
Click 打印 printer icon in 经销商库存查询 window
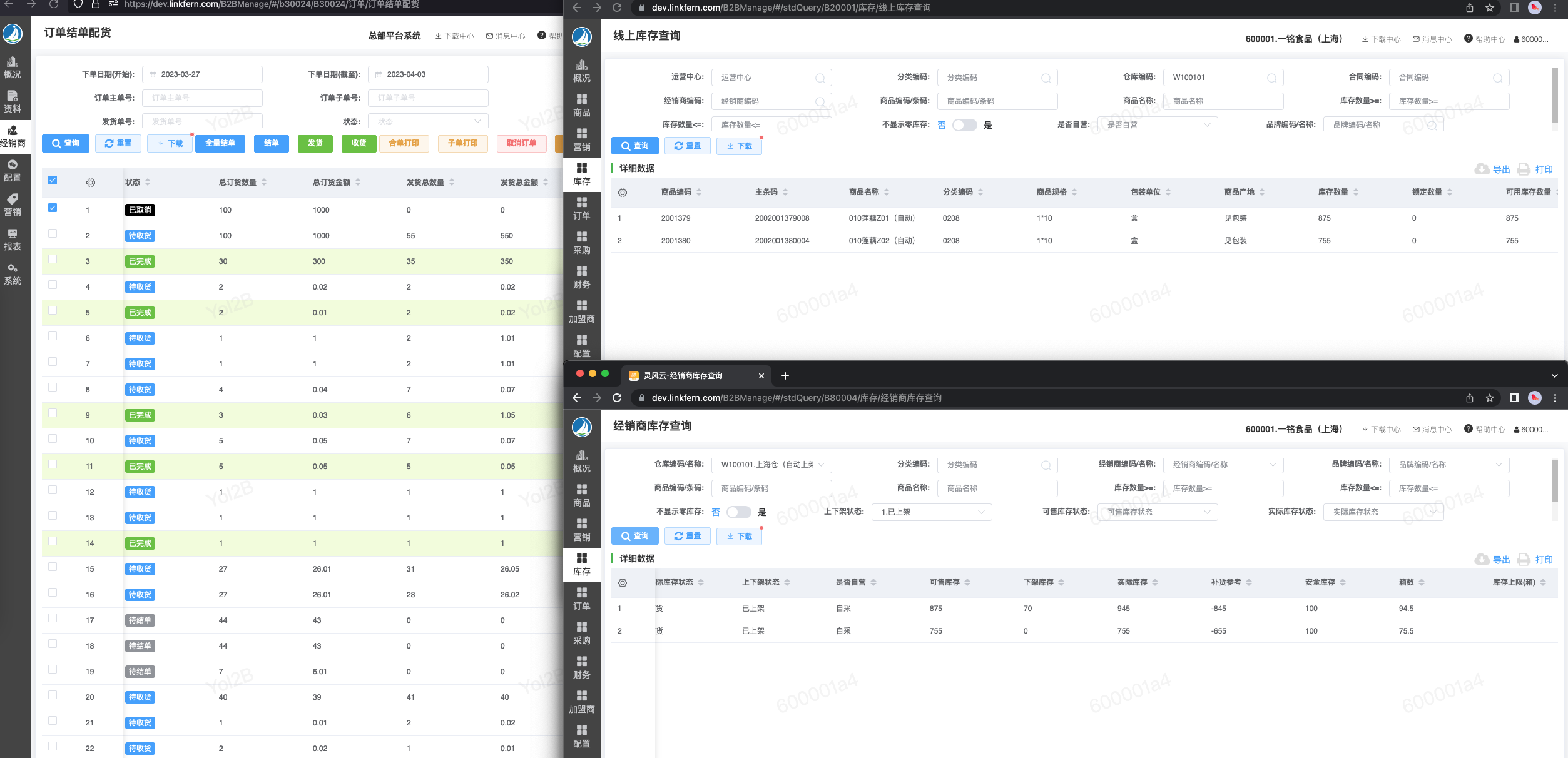click(1524, 559)
